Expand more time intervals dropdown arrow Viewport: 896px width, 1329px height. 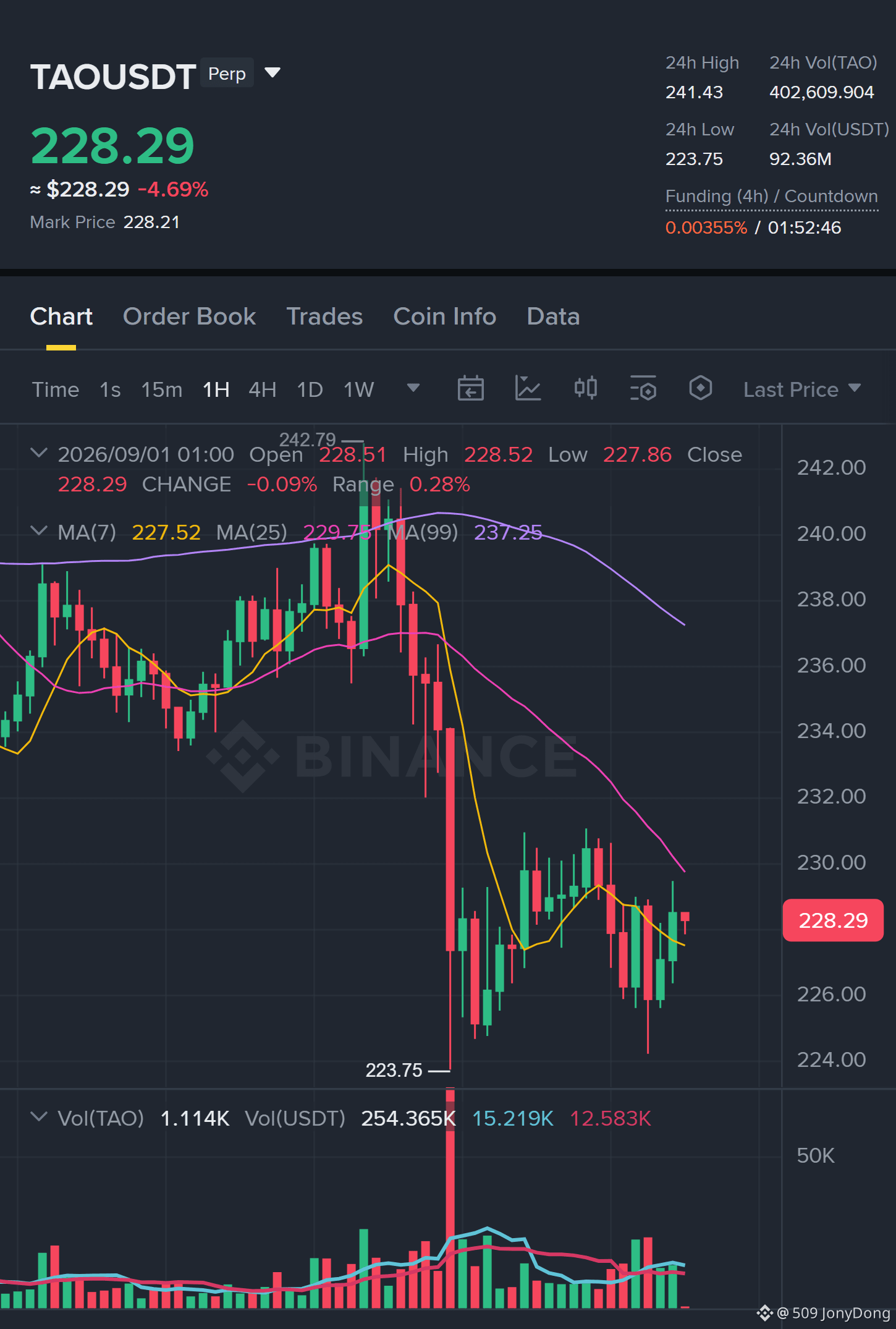[413, 388]
